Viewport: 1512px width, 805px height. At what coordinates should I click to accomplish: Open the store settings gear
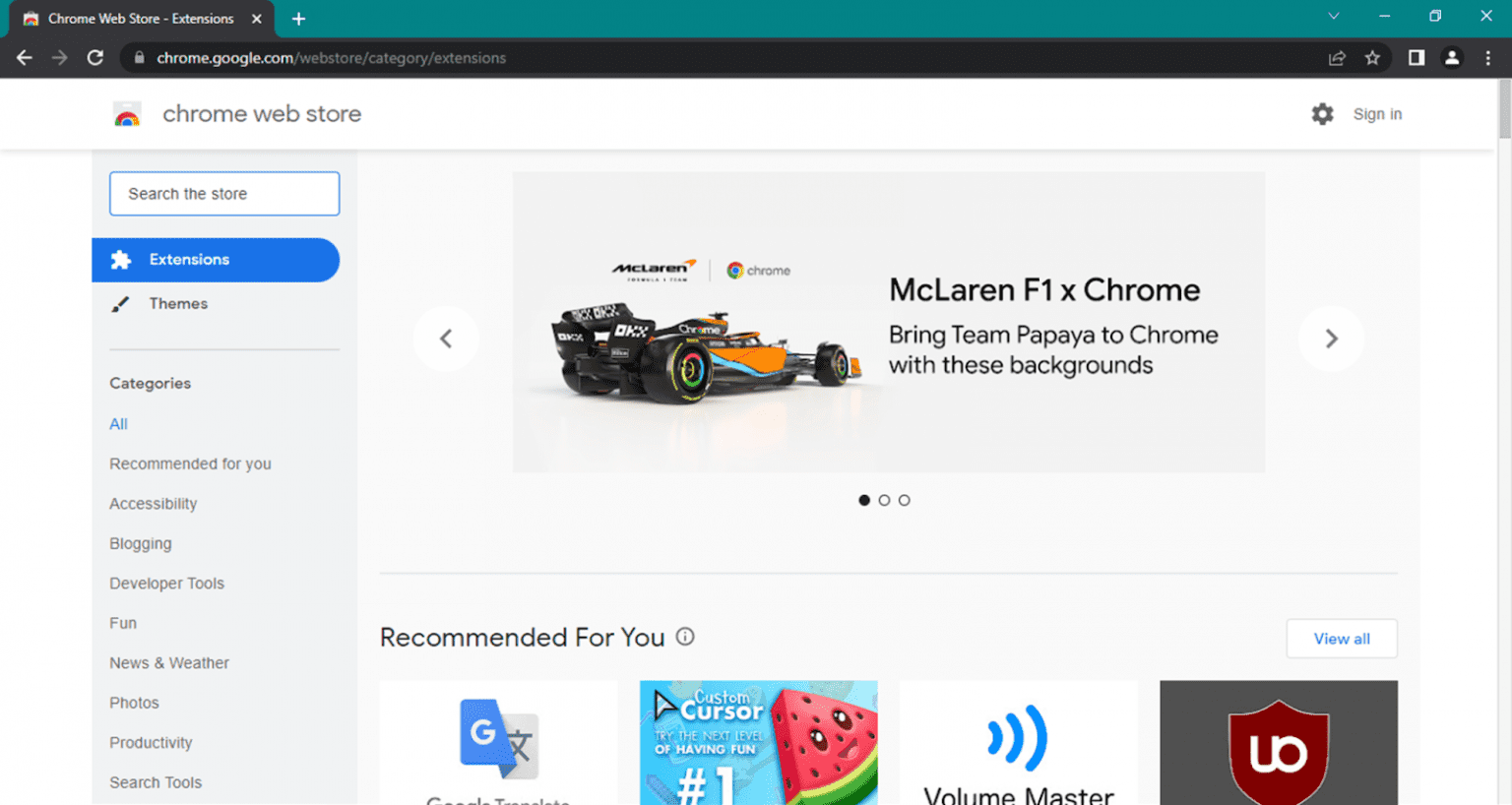pyautogui.click(x=1322, y=114)
